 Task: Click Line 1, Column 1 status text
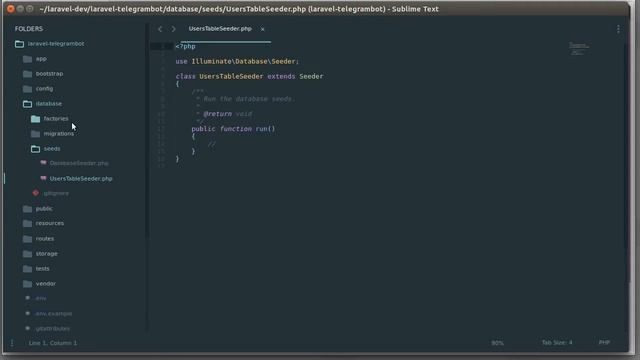pos(53,343)
